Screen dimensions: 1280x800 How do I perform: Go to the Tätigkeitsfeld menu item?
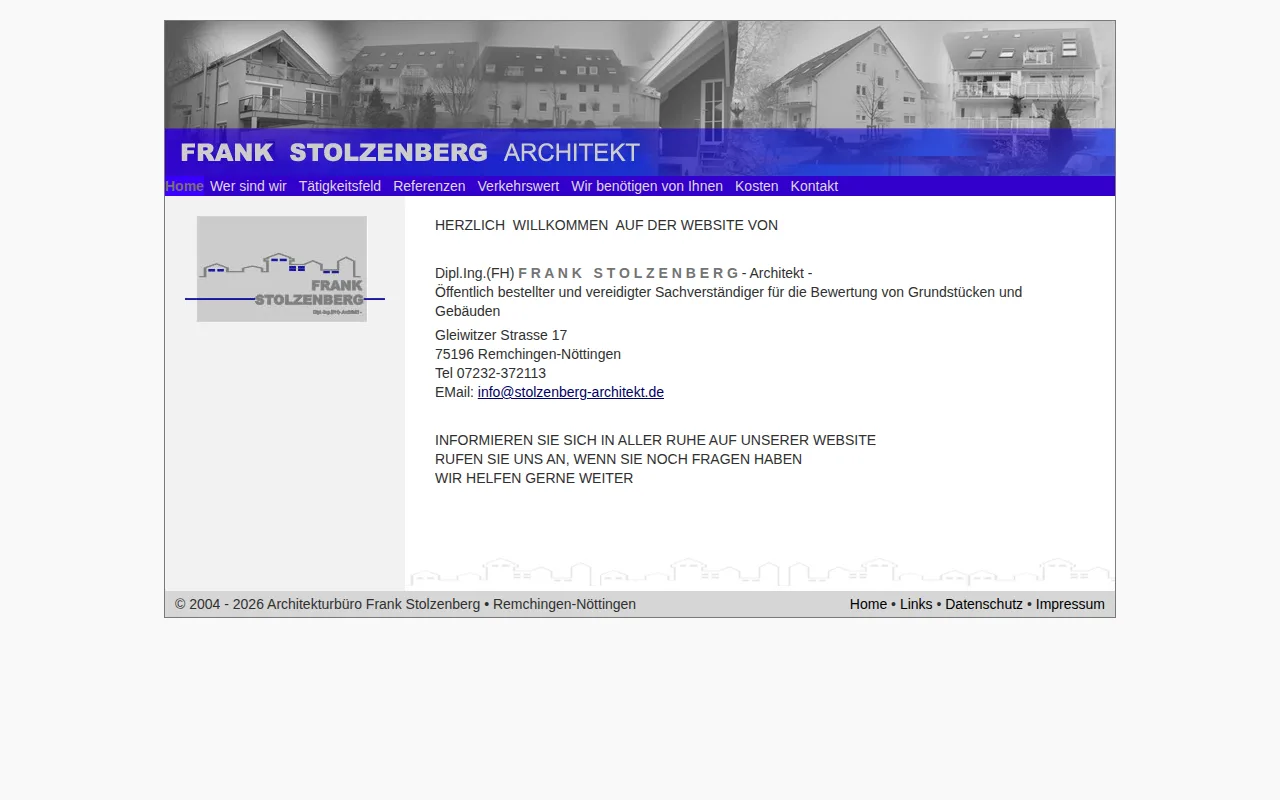click(x=340, y=186)
